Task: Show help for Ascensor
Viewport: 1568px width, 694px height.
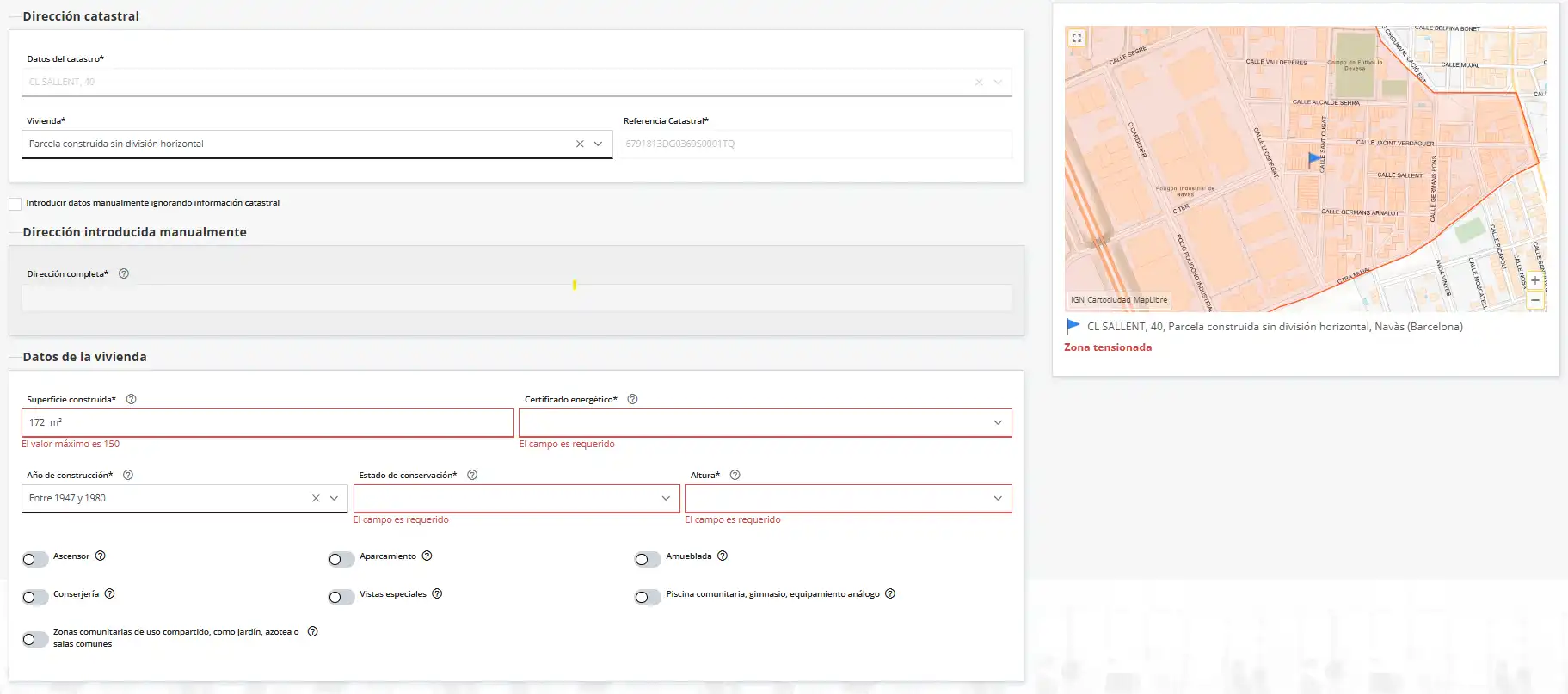Action: point(101,556)
